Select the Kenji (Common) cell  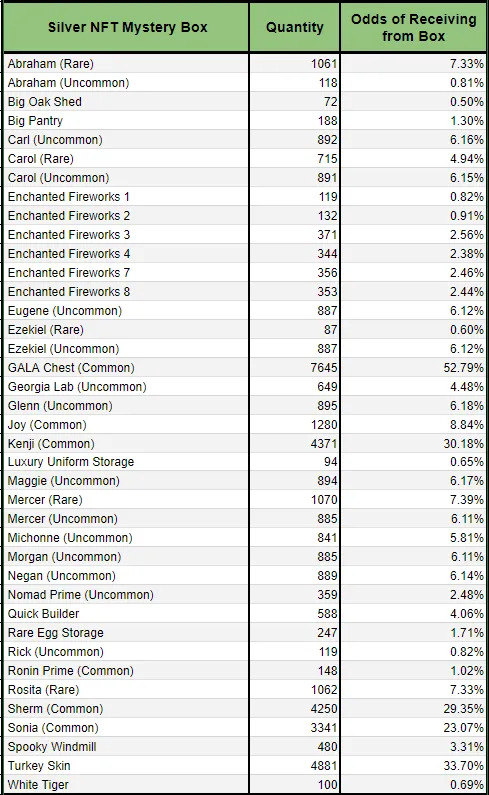point(126,444)
